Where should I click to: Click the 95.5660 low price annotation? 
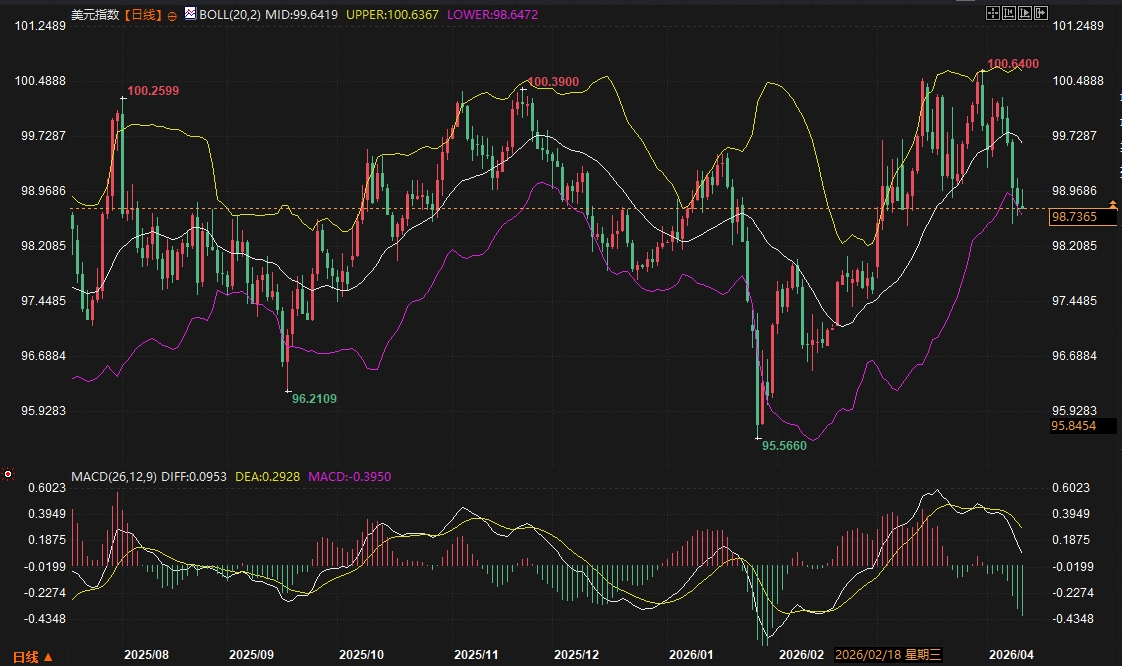coord(784,446)
